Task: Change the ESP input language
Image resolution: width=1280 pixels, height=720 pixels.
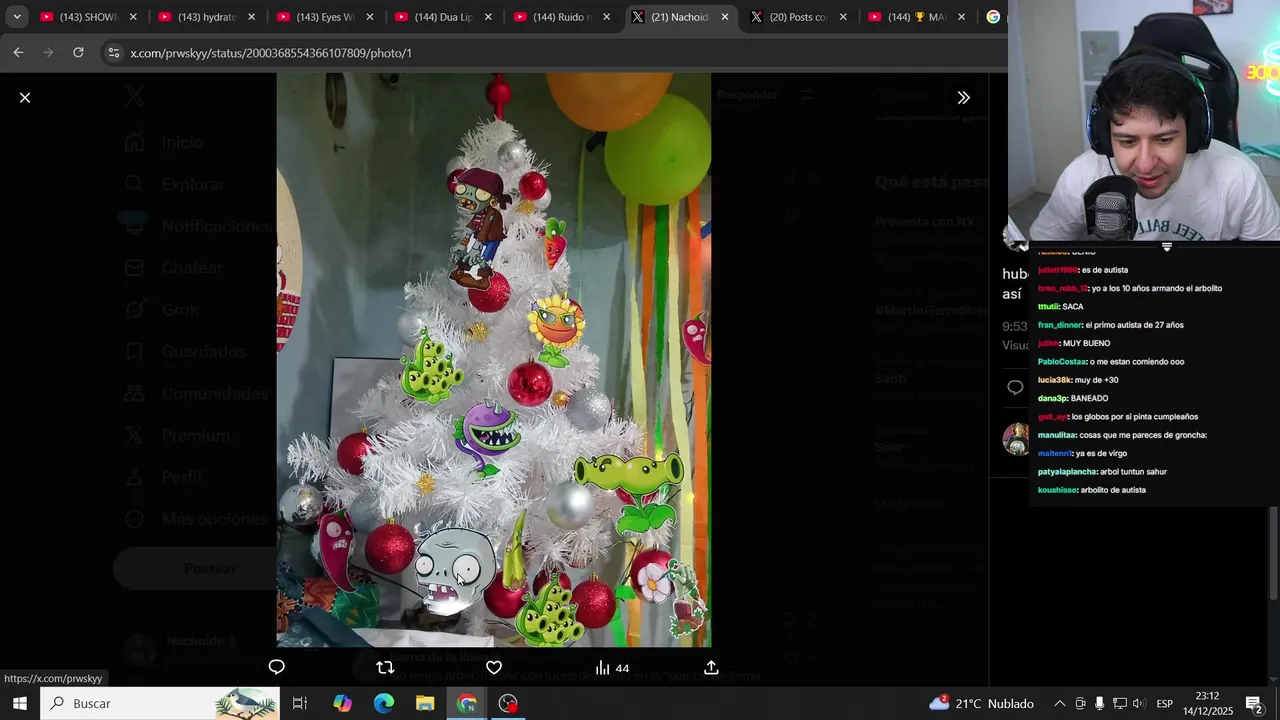Action: [x=1165, y=703]
